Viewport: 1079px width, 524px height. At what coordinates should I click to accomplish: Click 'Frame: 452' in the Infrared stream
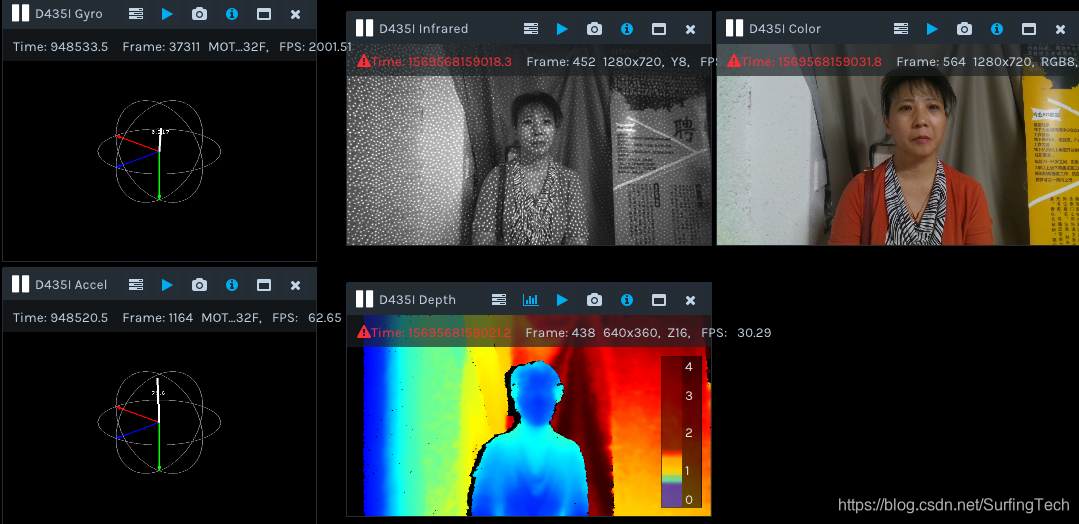[561, 61]
